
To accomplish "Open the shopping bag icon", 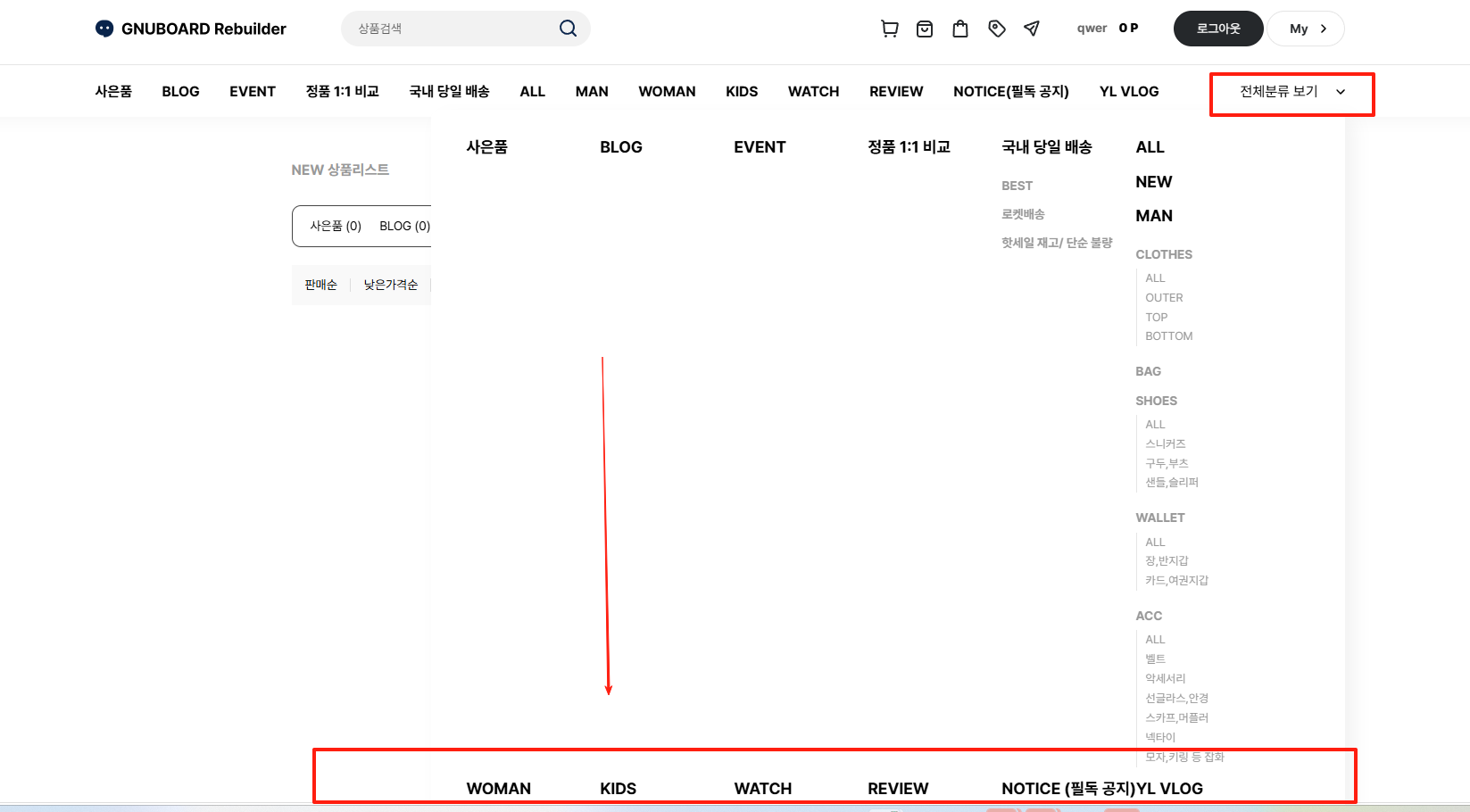I will point(960,29).
